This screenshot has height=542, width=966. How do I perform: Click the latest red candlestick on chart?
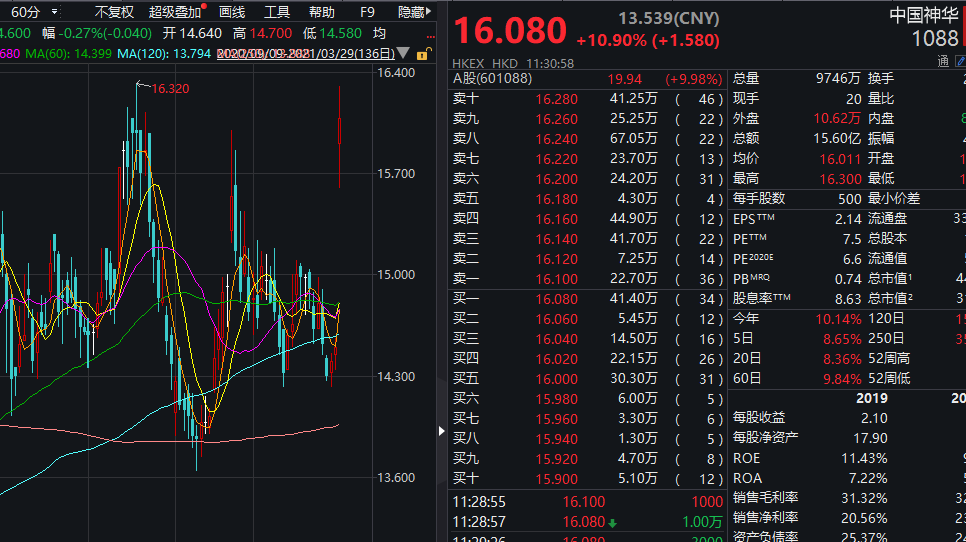[x=339, y=137]
